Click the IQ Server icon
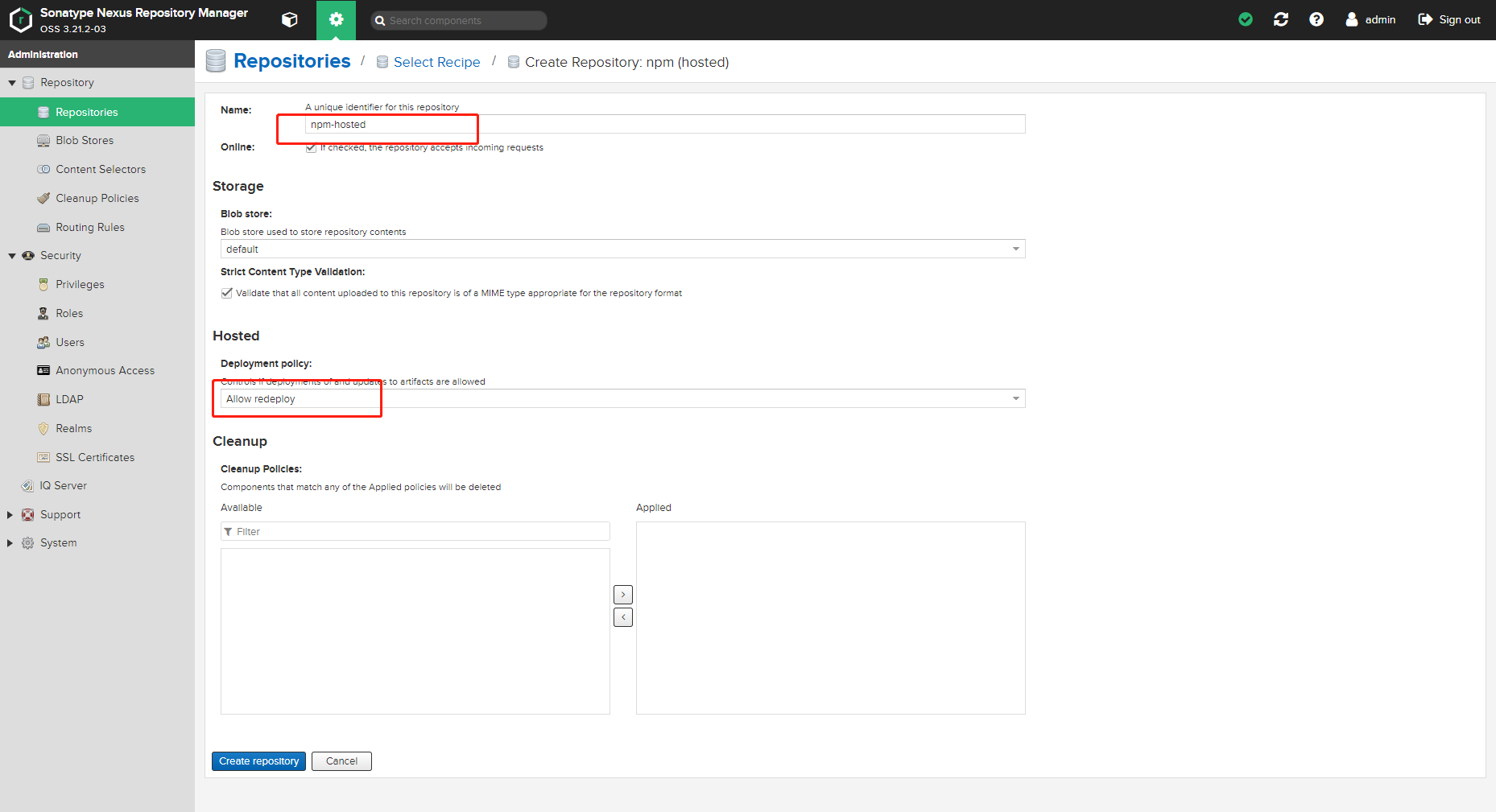The image size is (1496, 812). pos(27,486)
